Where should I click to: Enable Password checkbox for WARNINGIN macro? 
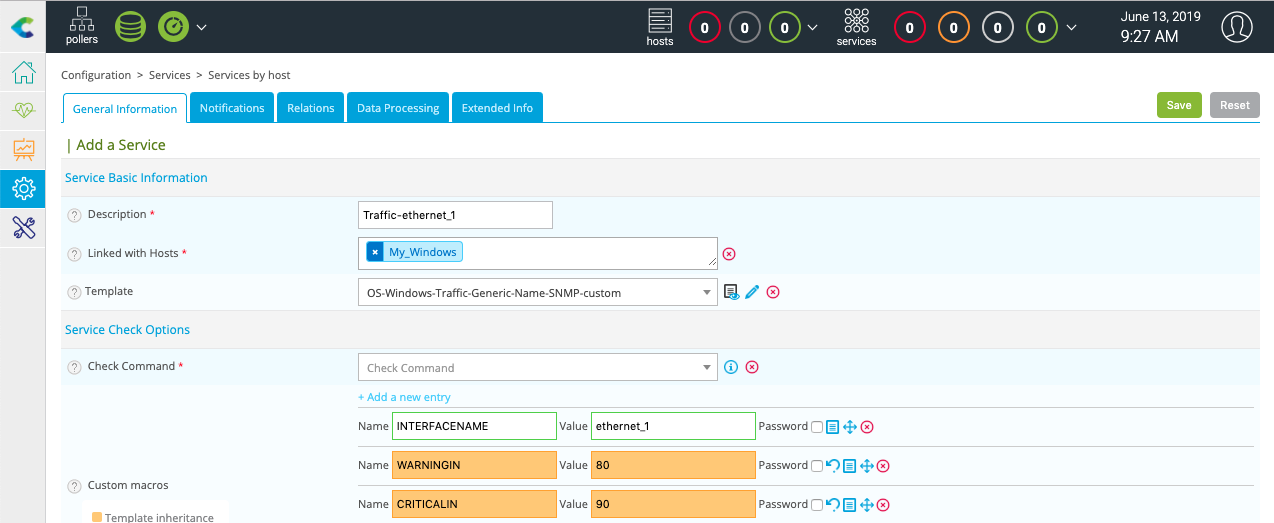click(817, 465)
